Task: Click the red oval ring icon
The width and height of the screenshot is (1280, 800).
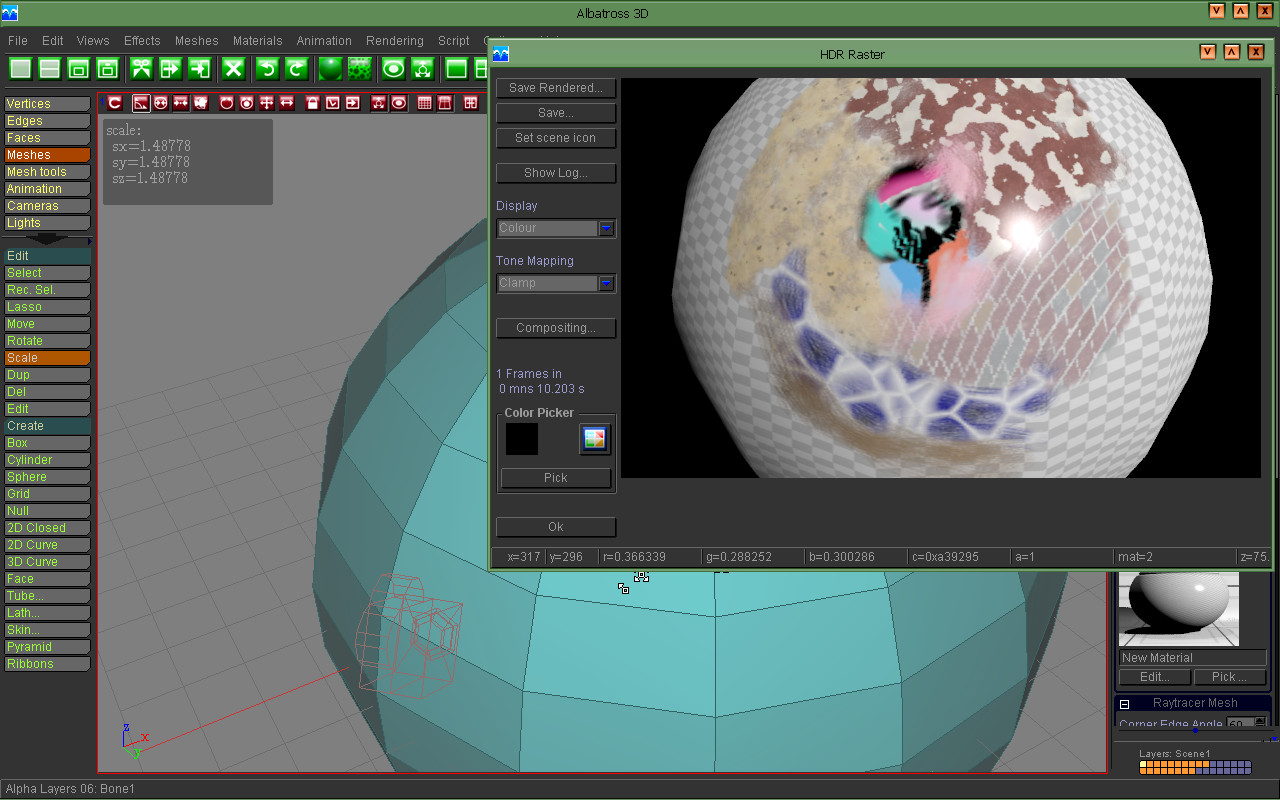Action: pyautogui.click(x=398, y=103)
